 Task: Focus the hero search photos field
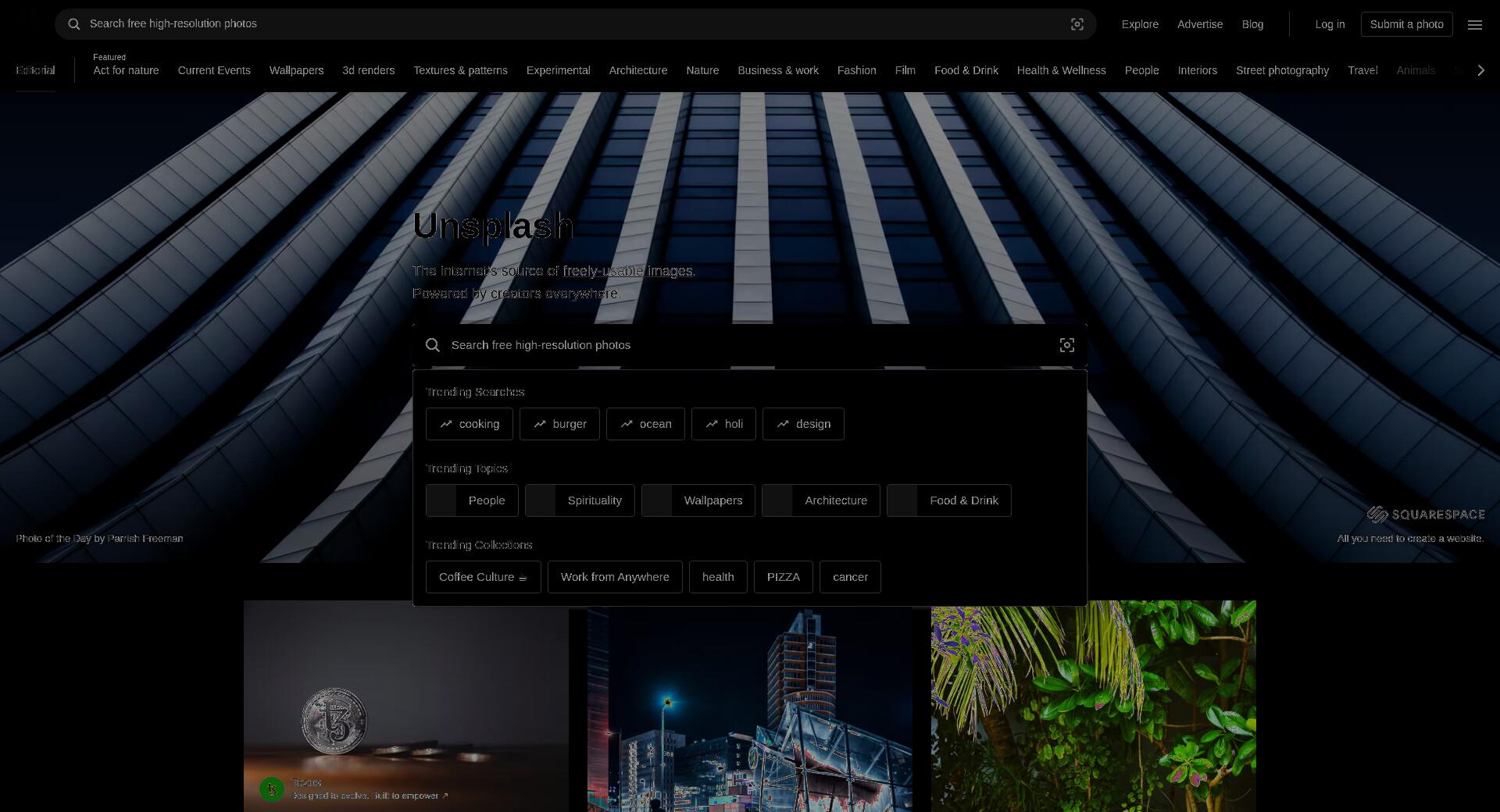click(750, 345)
